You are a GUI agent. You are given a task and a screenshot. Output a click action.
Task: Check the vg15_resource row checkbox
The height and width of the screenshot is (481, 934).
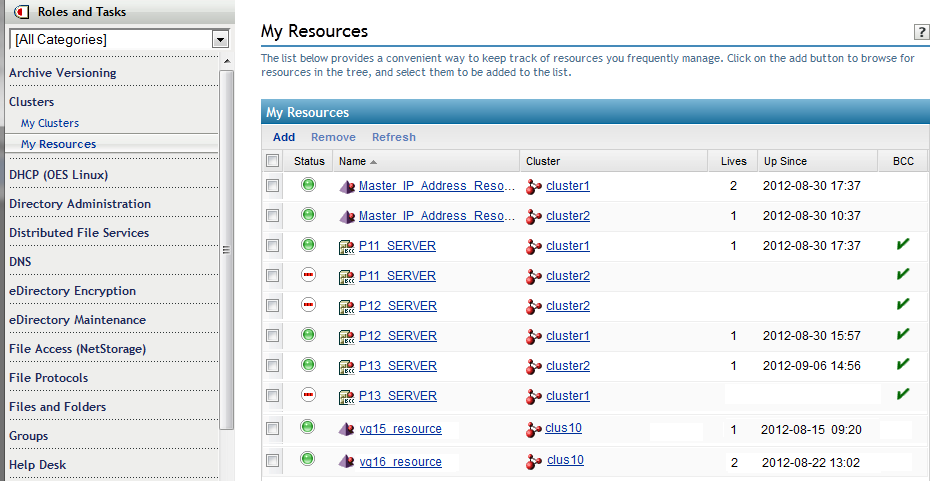pyautogui.click(x=273, y=429)
